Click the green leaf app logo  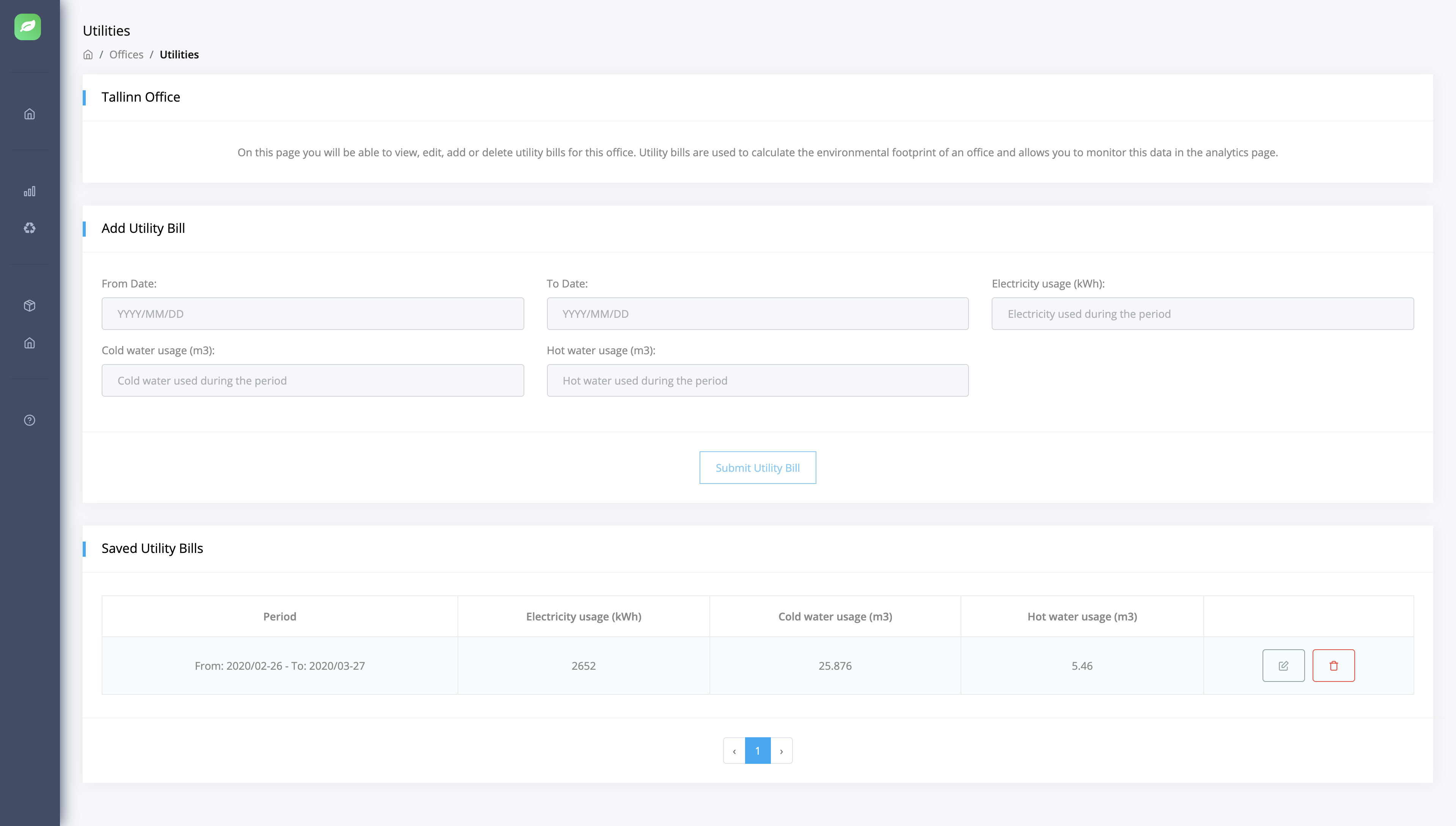[27, 27]
